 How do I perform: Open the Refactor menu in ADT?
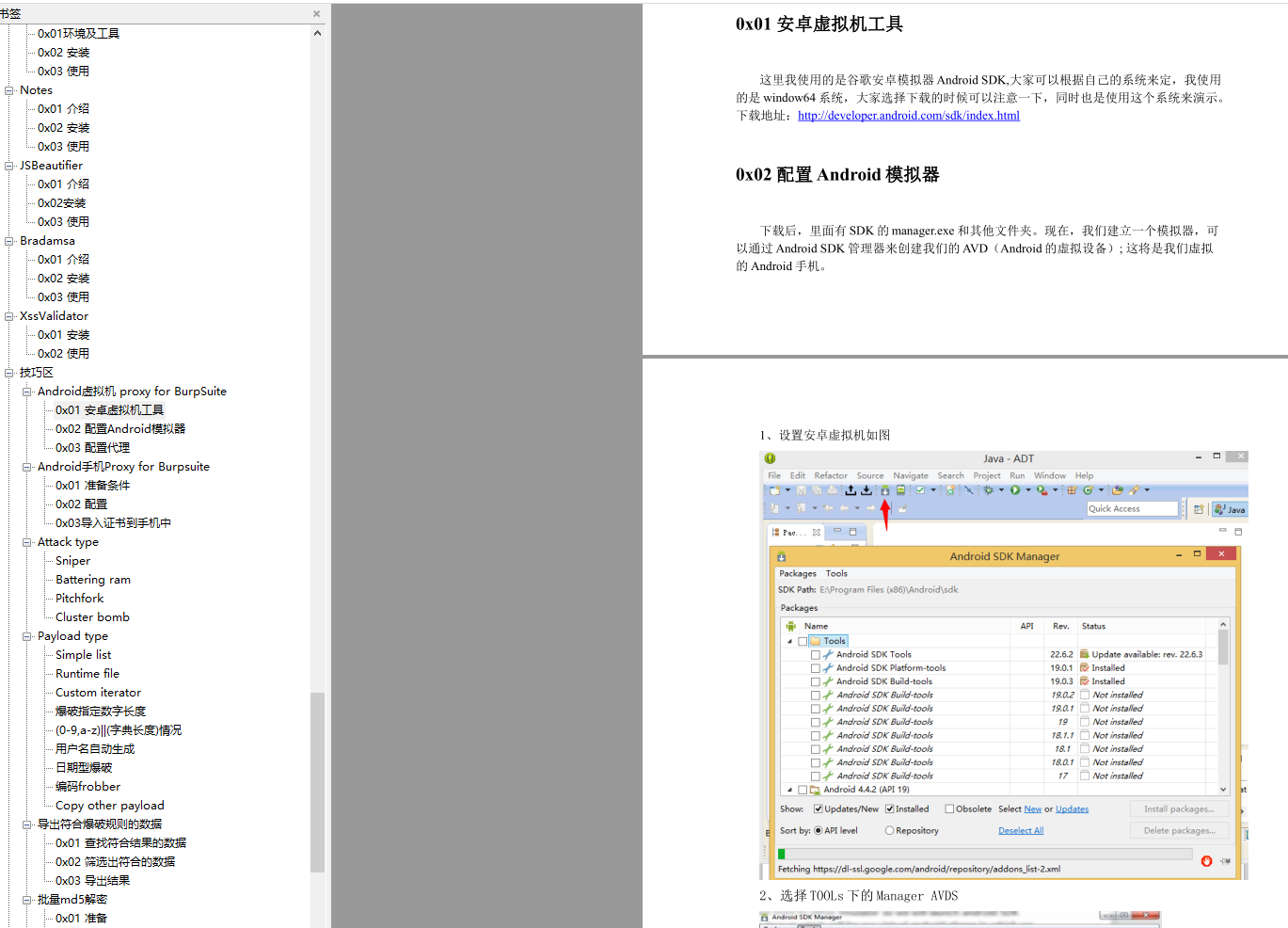pos(831,475)
